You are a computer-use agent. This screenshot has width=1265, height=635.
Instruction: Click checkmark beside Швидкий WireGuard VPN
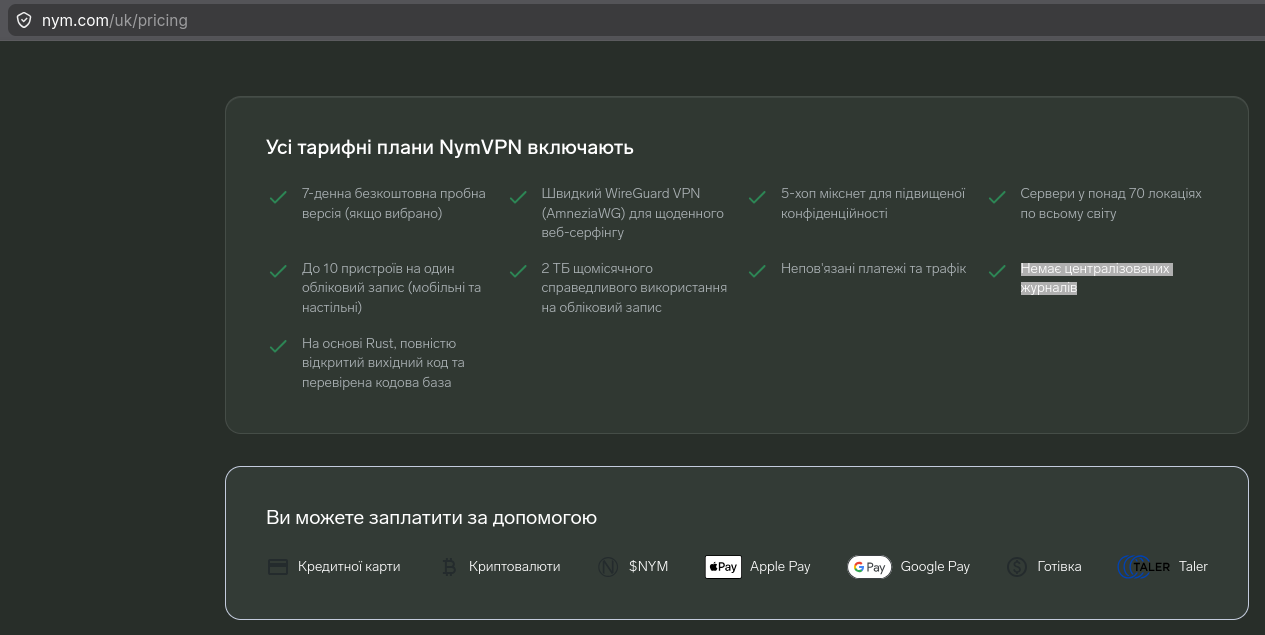(518, 197)
